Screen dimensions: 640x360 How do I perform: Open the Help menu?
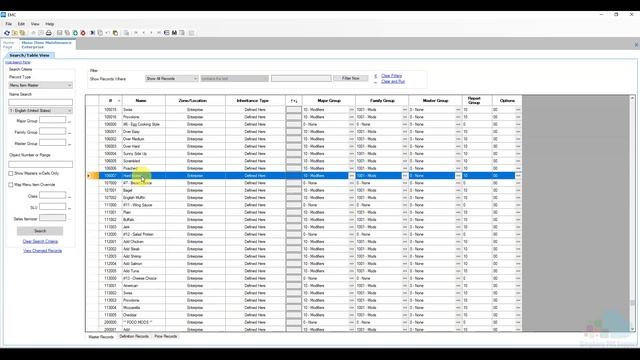click(49, 24)
